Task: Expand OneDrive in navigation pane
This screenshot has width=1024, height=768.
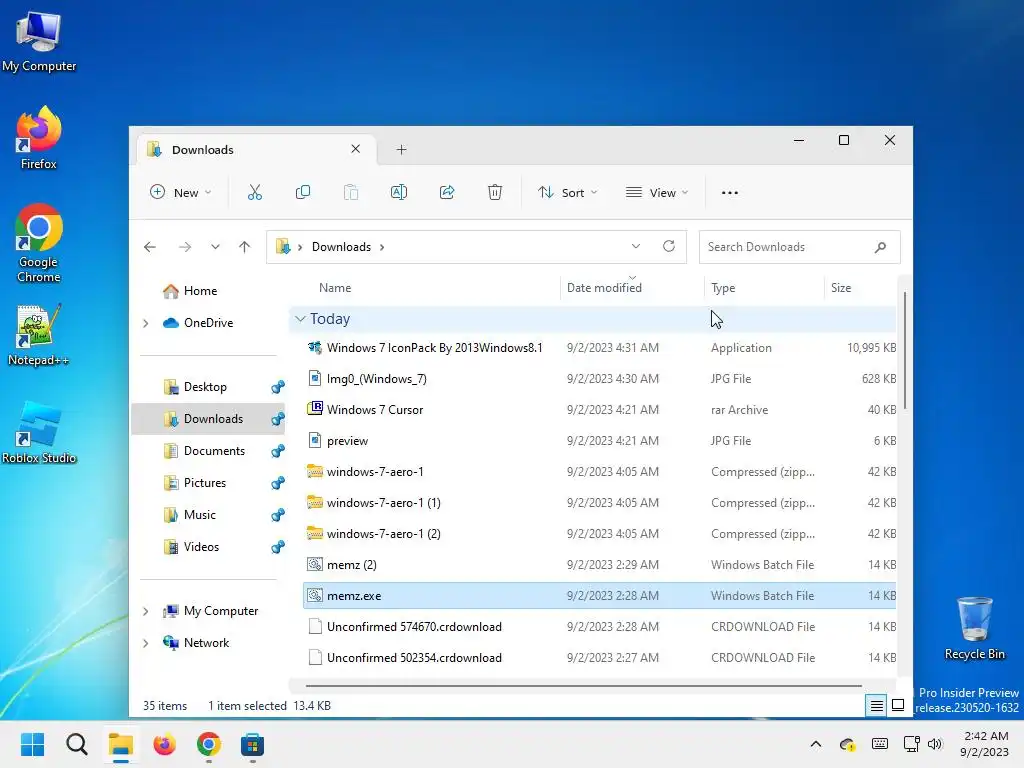Action: coord(146,323)
